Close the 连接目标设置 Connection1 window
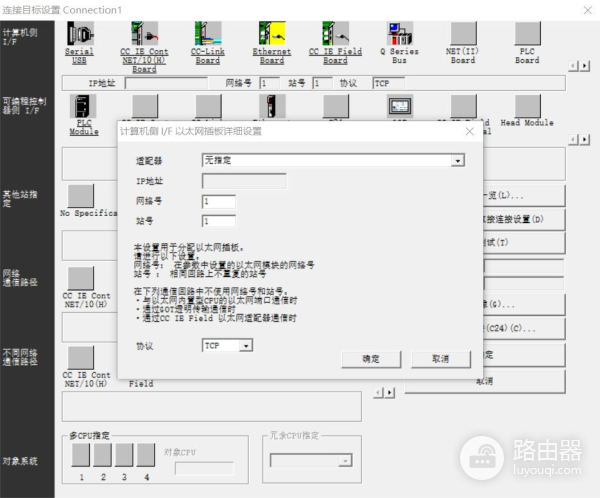Viewport: 600px width, 498px height. 587,10
